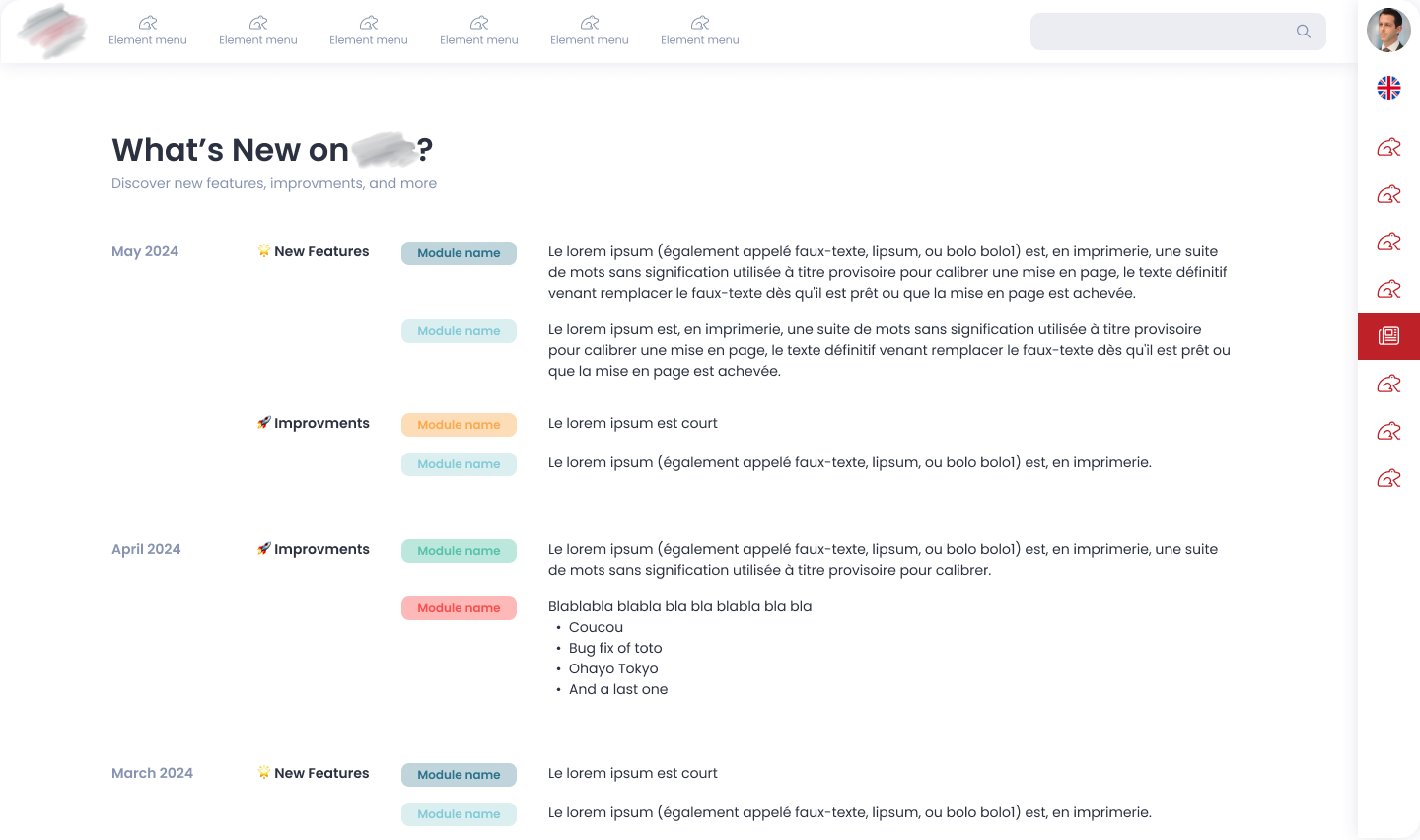Click the profile avatar photo at top right

[x=1387, y=31]
